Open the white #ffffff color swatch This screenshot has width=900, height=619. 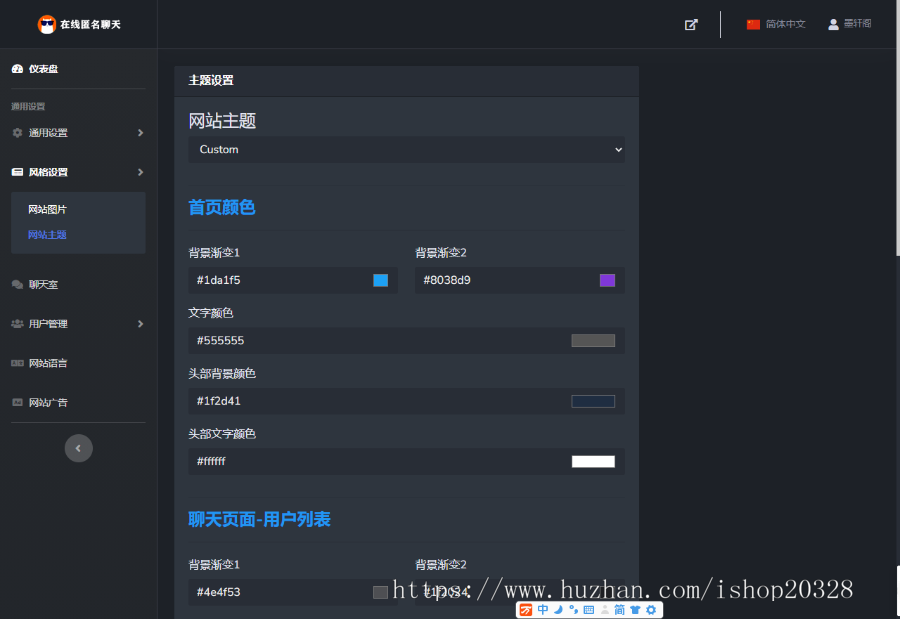click(593, 462)
